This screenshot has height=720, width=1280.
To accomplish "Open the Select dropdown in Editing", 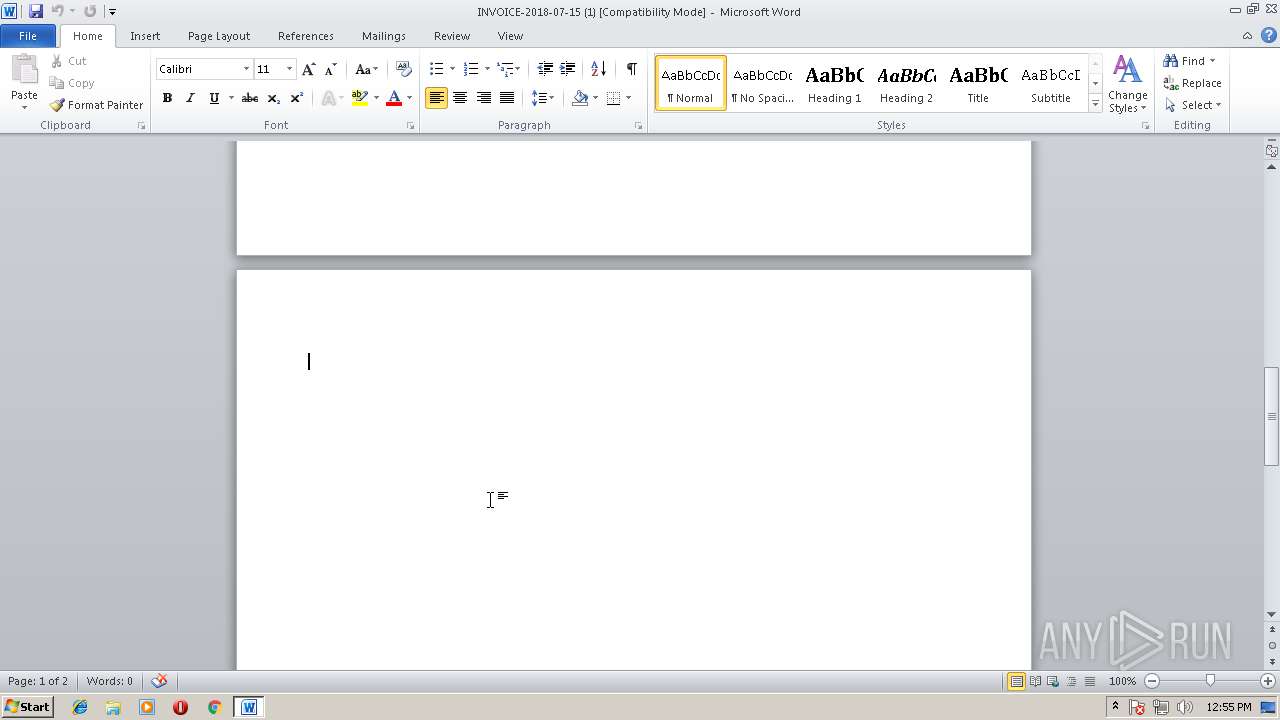I will coord(1193,105).
